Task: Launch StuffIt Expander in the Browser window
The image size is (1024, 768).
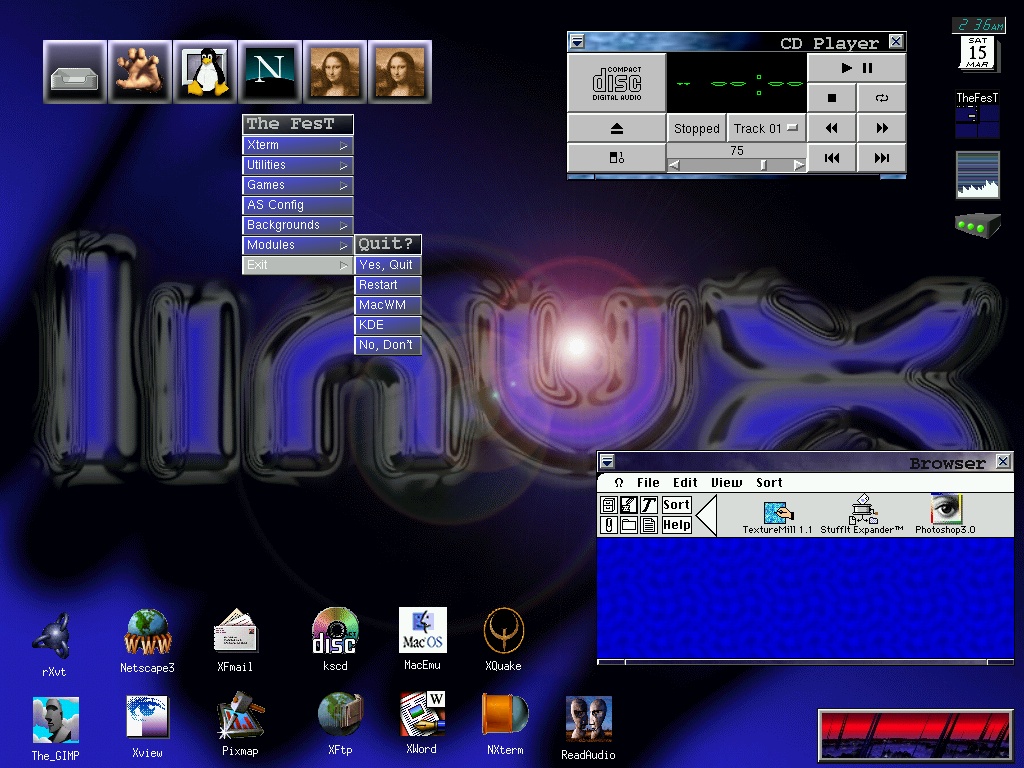Action: tap(862, 509)
